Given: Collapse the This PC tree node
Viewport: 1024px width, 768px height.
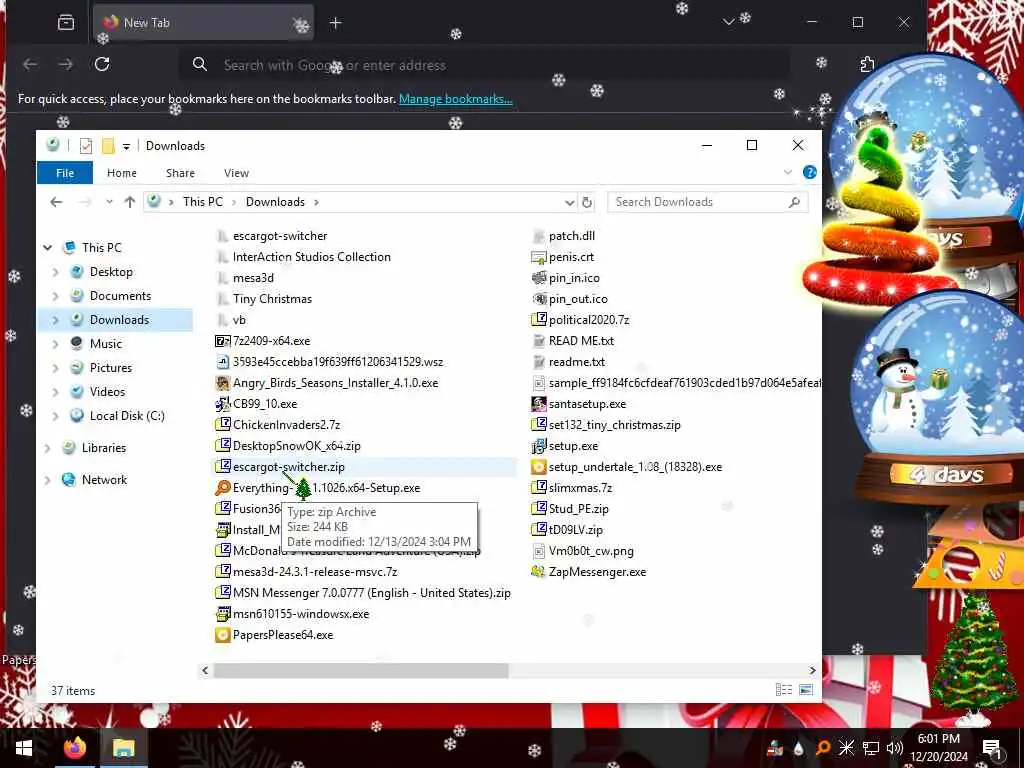Looking at the screenshot, I should (48, 248).
